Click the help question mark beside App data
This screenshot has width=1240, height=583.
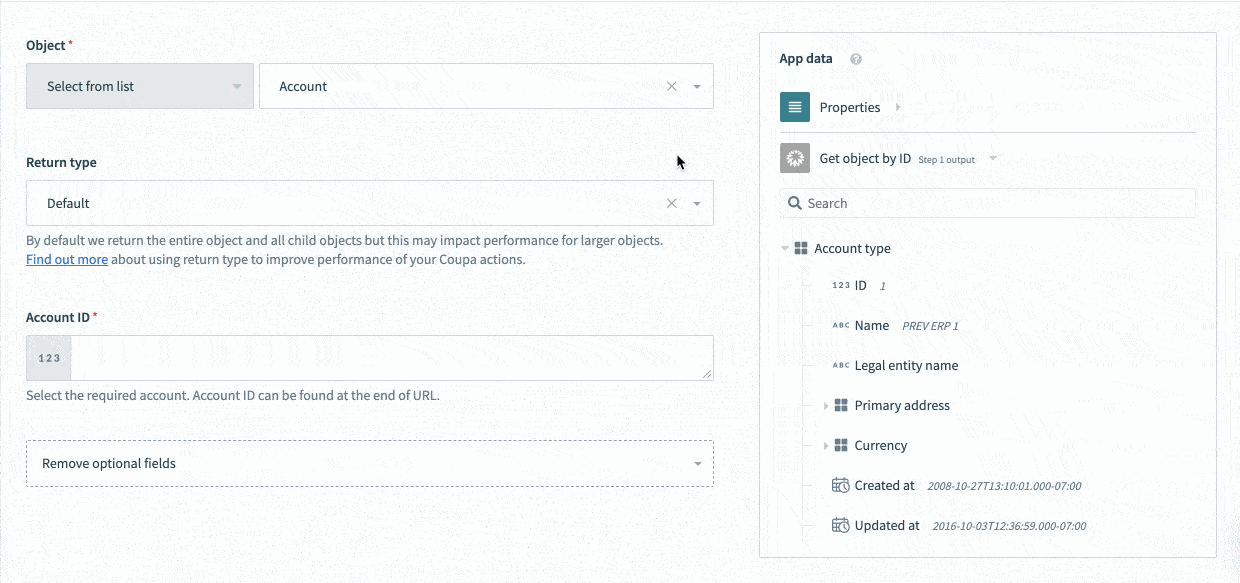coord(855,58)
